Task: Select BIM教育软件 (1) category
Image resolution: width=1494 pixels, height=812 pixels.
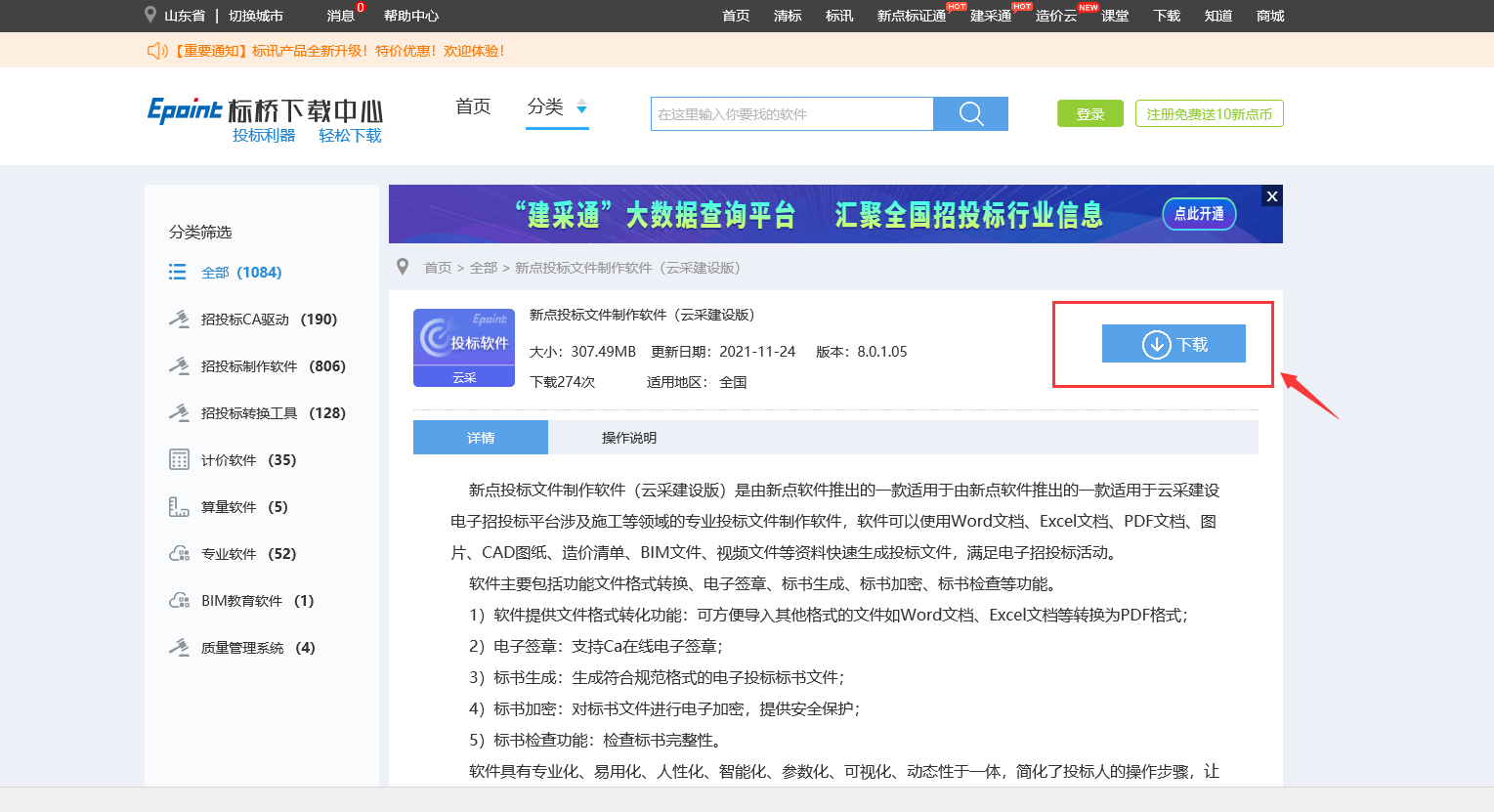Action: point(258,600)
